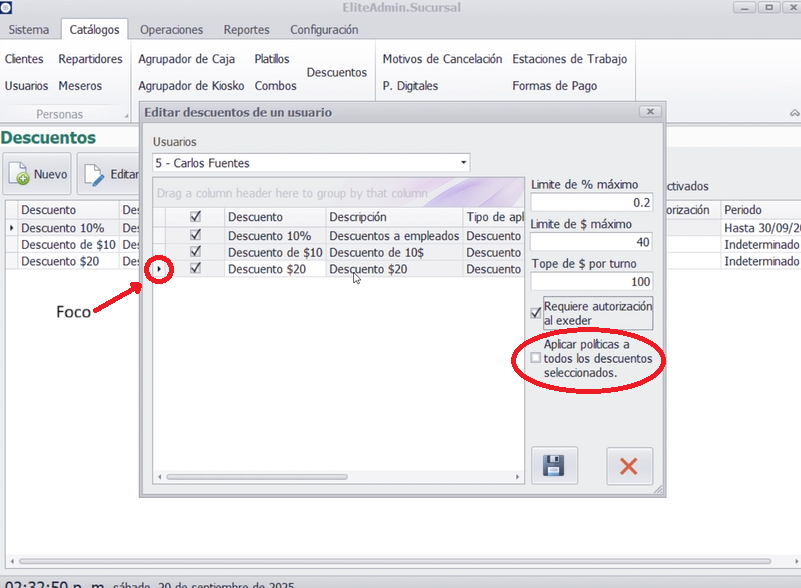Expand the Personas group launcher
This screenshot has width=801, height=588.
pyautogui.click(x=127, y=116)
